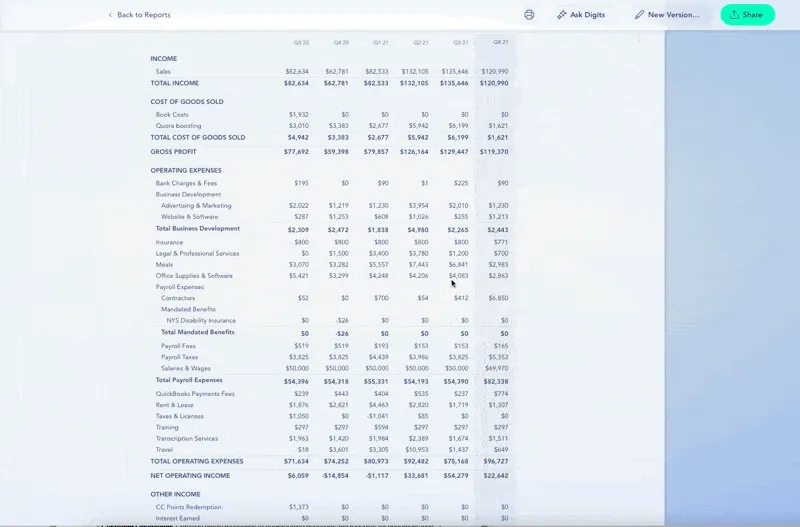Select the Q4 21 column header
This screenshot has height=527, width=800.
click(x=499, y=43)
